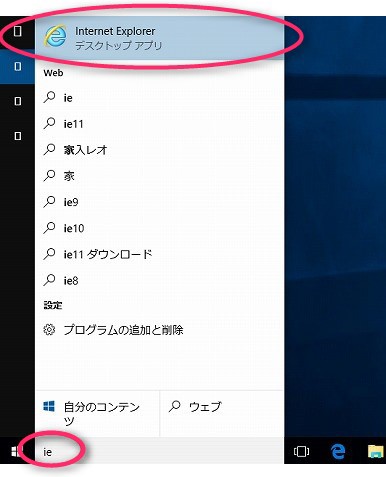
Task: Click the Windows logo in 自分のコンテンツ tab
Action: (x=49, y=406)
